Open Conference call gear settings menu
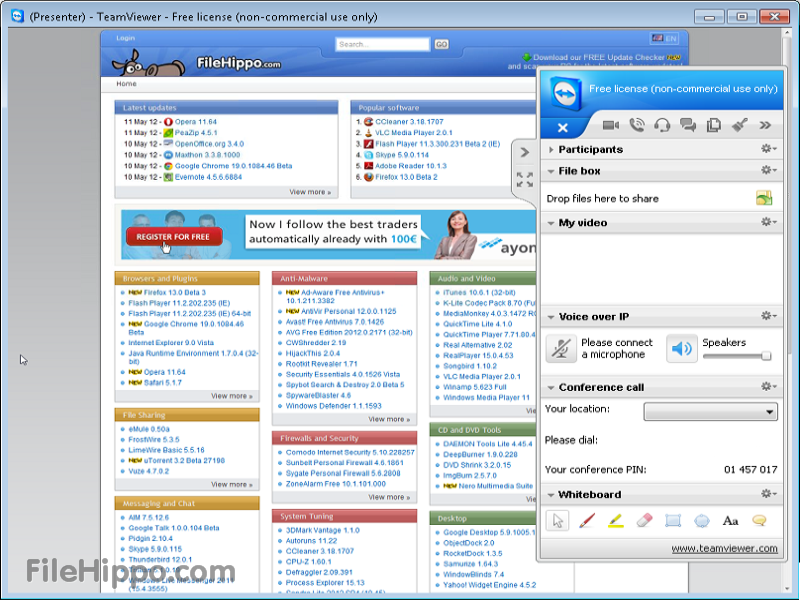Viewport: 800px width, 600px height. (x=768, y=386)
